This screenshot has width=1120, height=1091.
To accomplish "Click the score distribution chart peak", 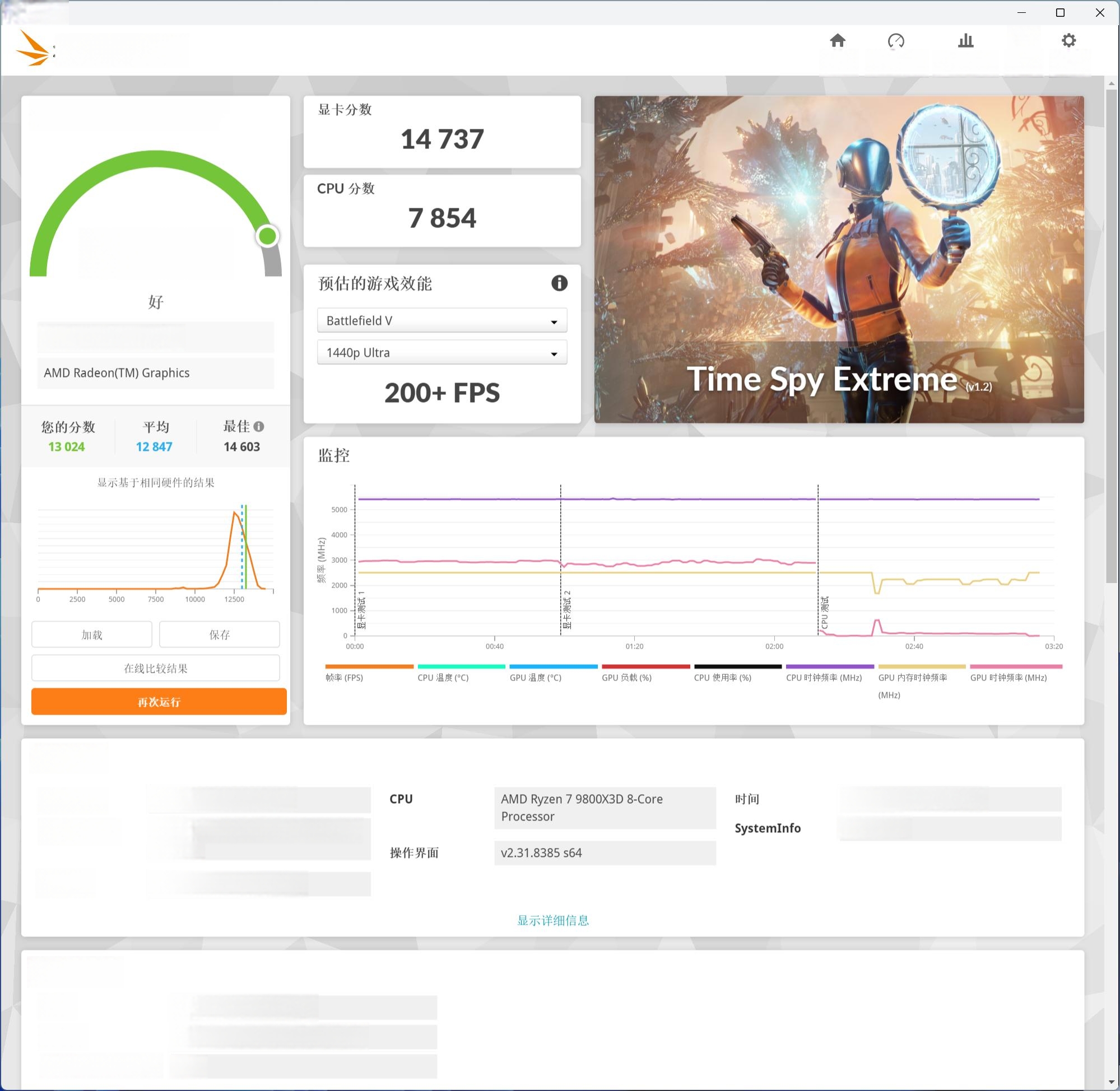I will 234,513.
